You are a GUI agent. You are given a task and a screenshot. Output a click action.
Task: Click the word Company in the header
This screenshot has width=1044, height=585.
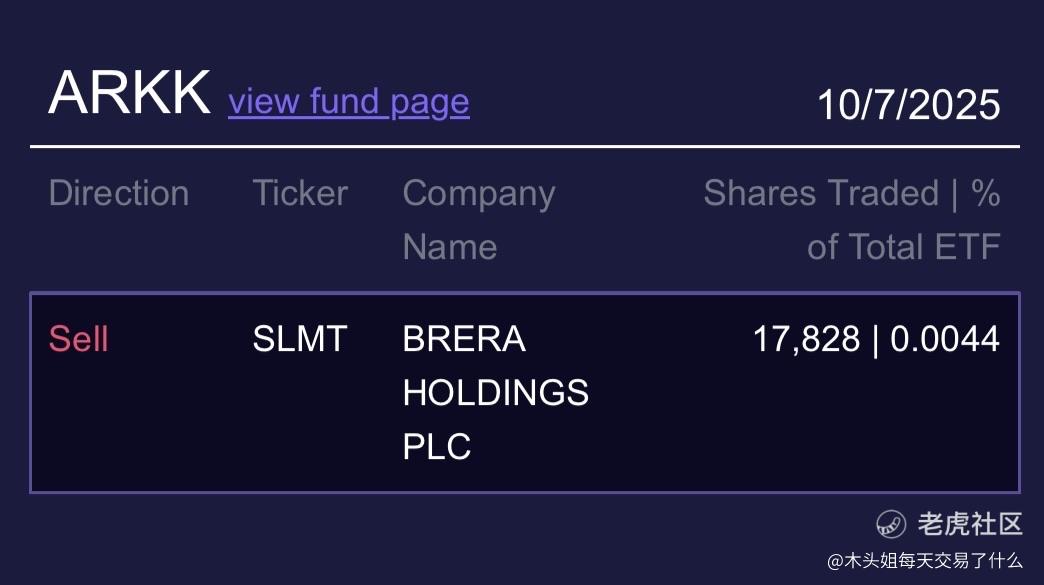pos(478,193)
